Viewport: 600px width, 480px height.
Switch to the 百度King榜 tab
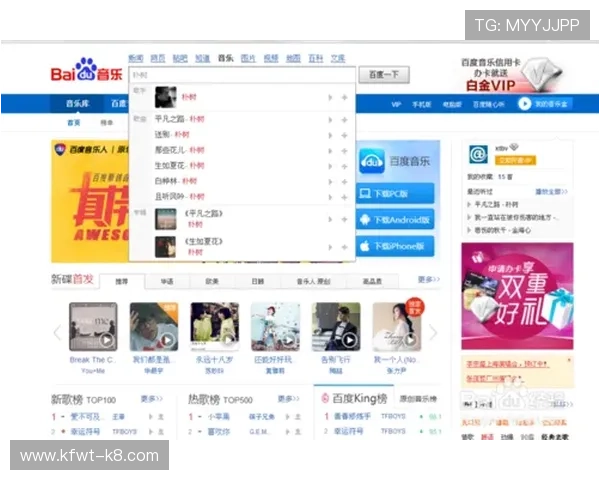pyautogui.click(x=354, y=398)
